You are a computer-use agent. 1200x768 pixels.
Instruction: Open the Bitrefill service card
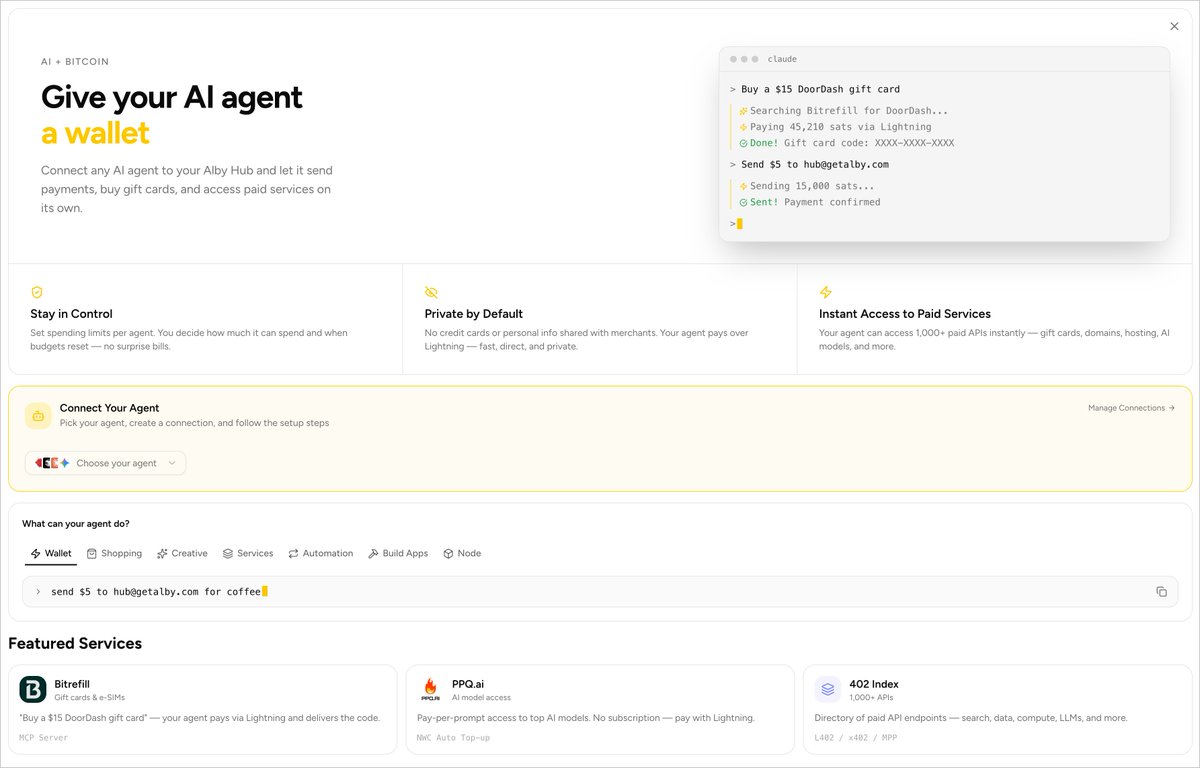[203, 709]
